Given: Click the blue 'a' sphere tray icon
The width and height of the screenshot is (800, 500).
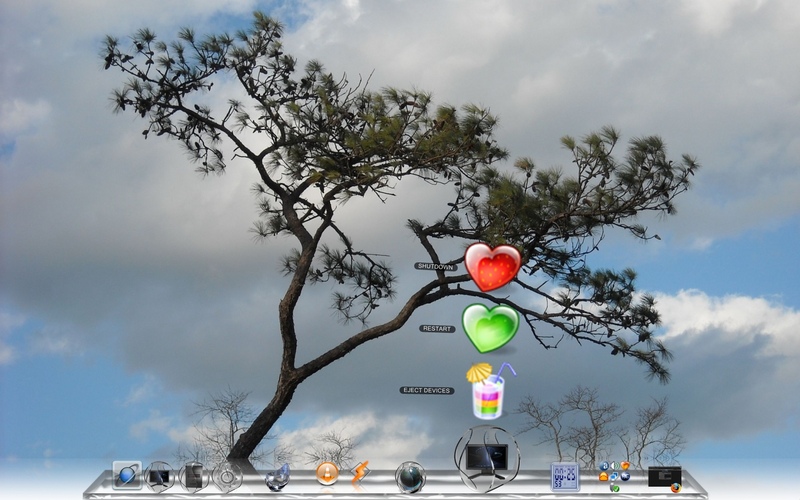Looking at the screenshot, I should 604,466.
